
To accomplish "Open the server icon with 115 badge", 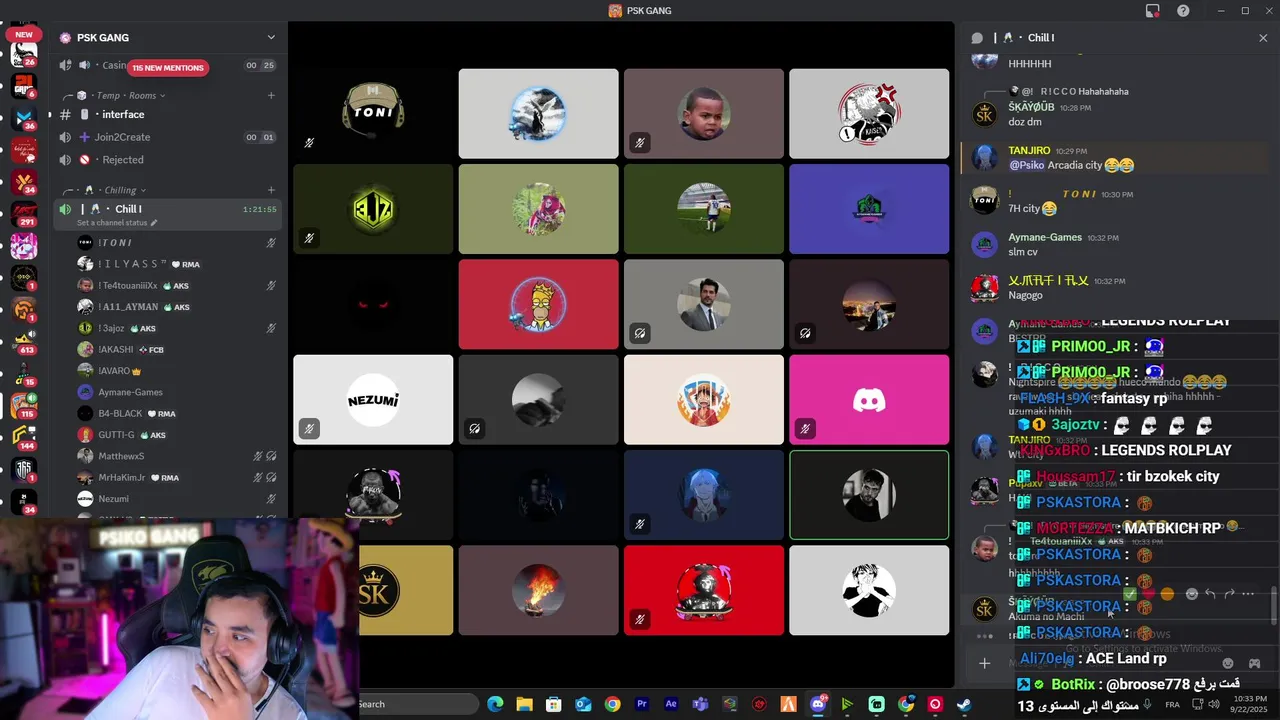I will (24, 404).
